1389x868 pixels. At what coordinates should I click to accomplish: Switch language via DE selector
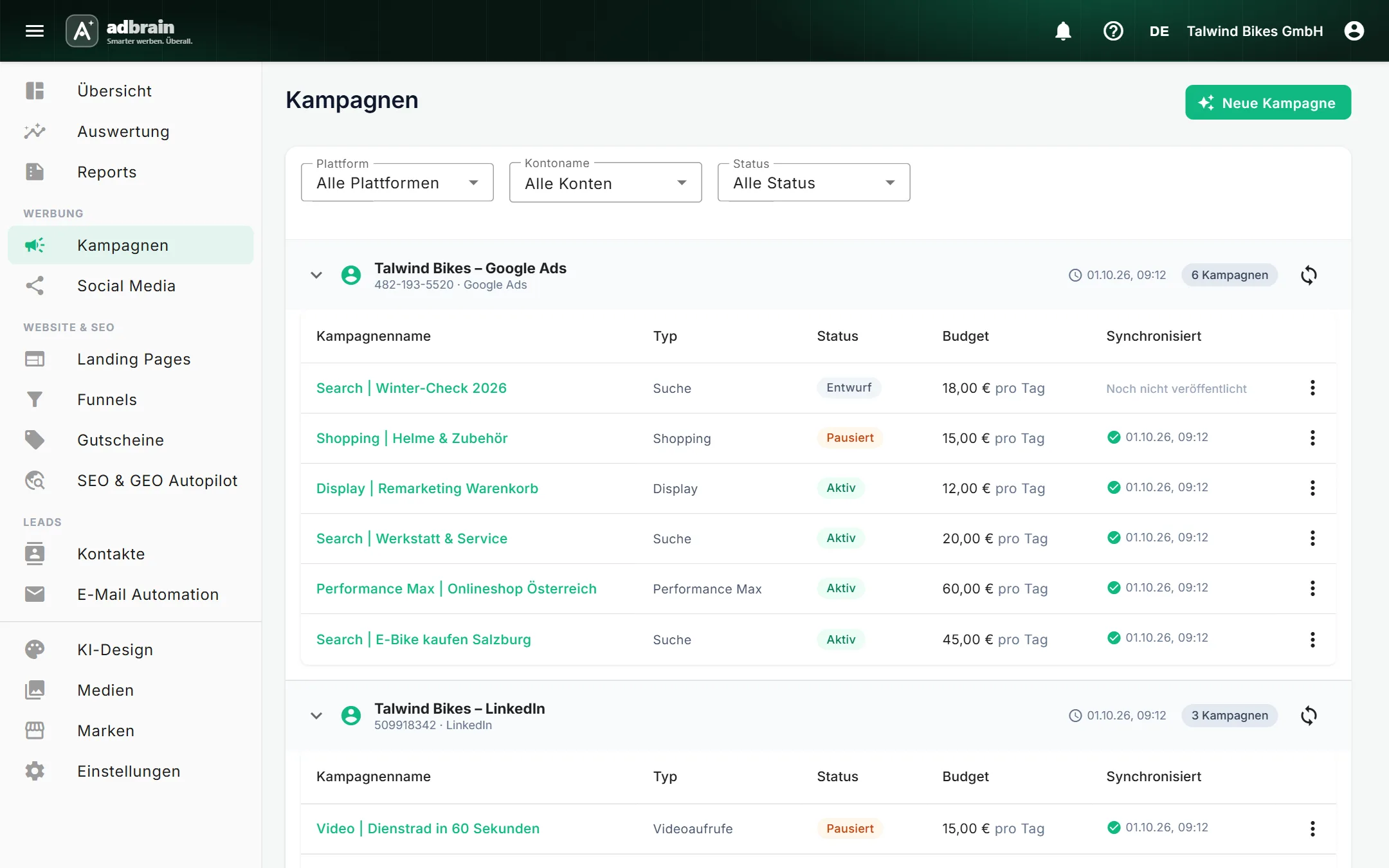1159,31
